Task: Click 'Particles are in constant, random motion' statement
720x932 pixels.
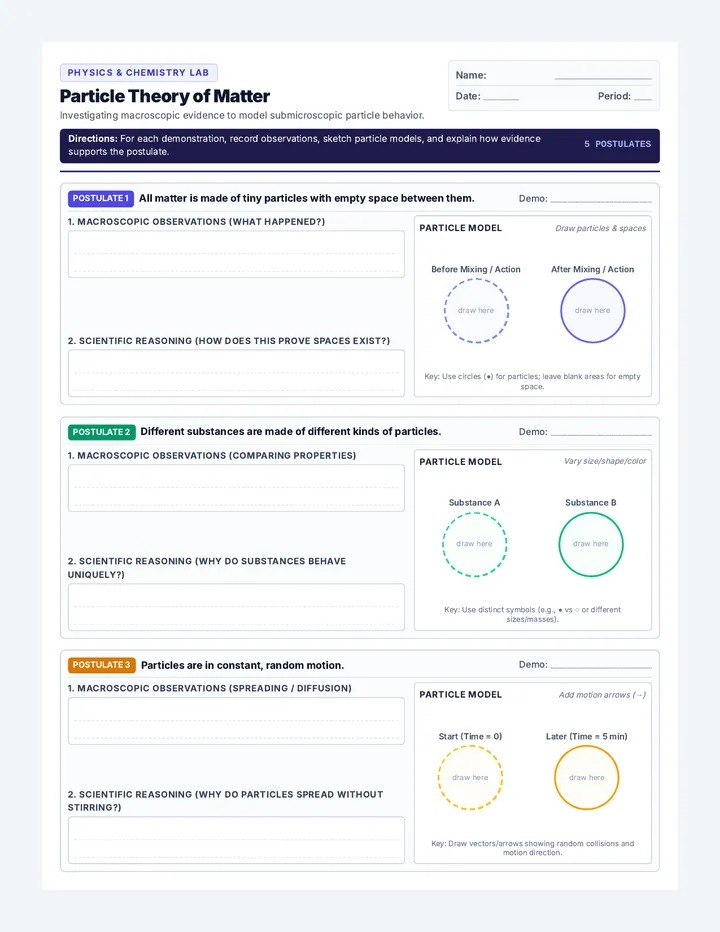Action: click(243, 665)
